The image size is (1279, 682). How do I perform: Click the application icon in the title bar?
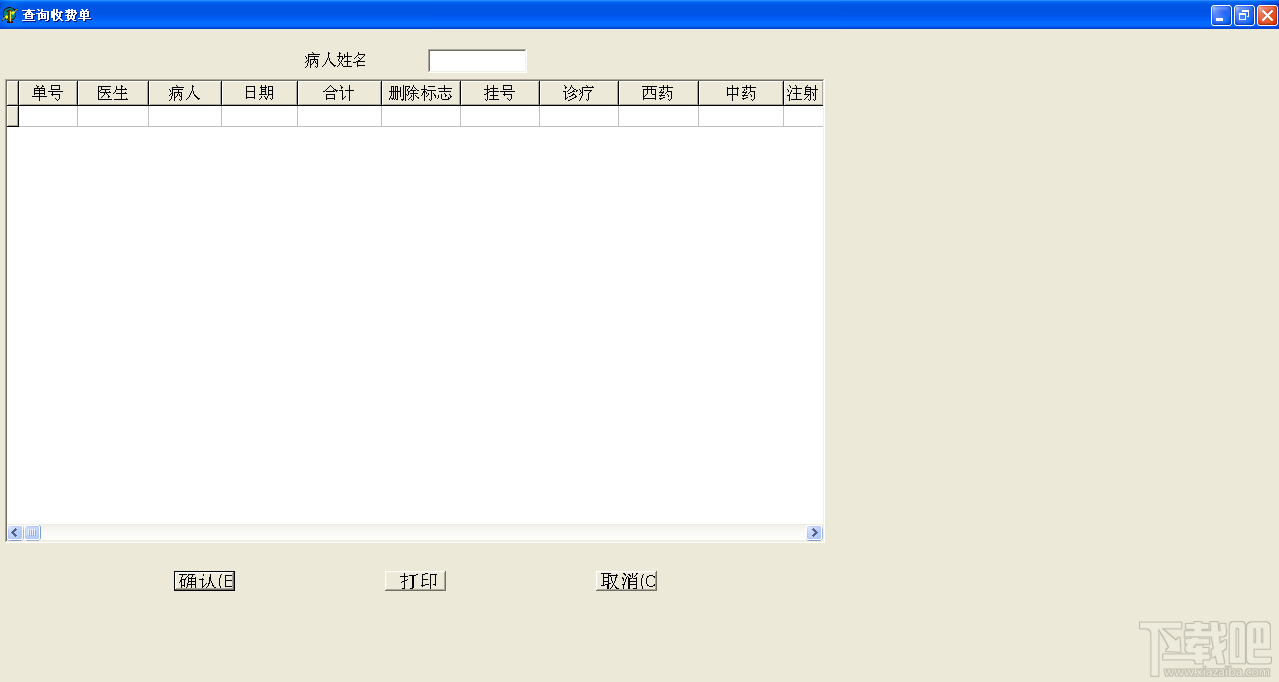point(11,15)
